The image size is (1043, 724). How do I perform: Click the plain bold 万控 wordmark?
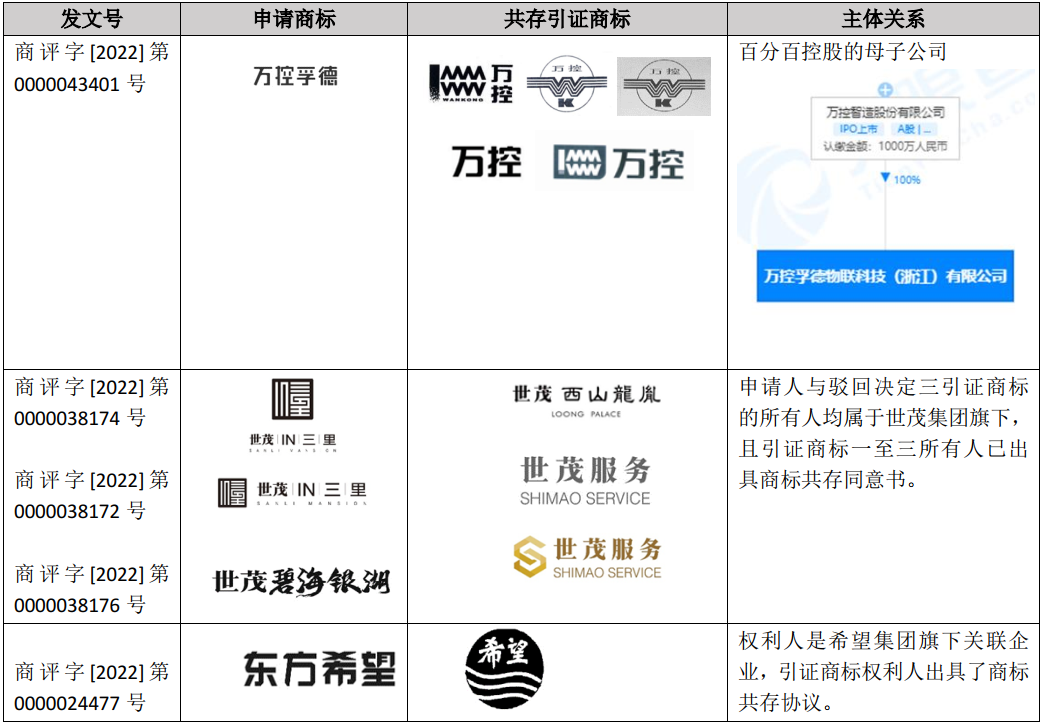(486, 162)
